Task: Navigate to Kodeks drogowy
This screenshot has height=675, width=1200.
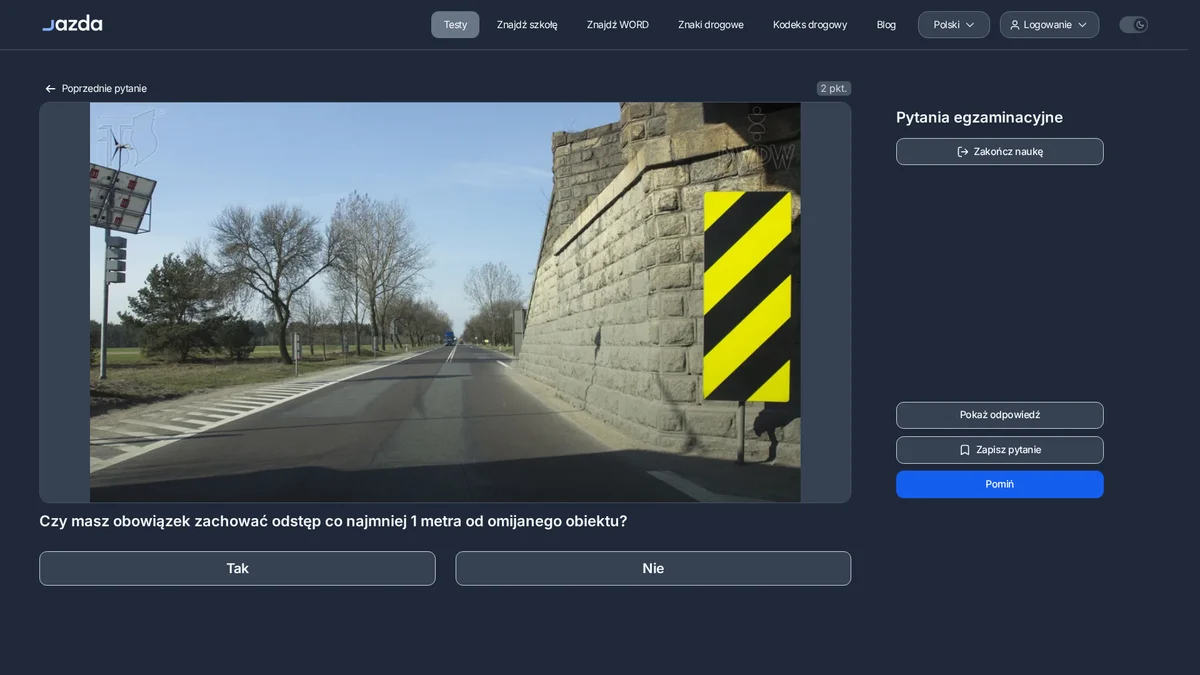Action: [810, 25]
